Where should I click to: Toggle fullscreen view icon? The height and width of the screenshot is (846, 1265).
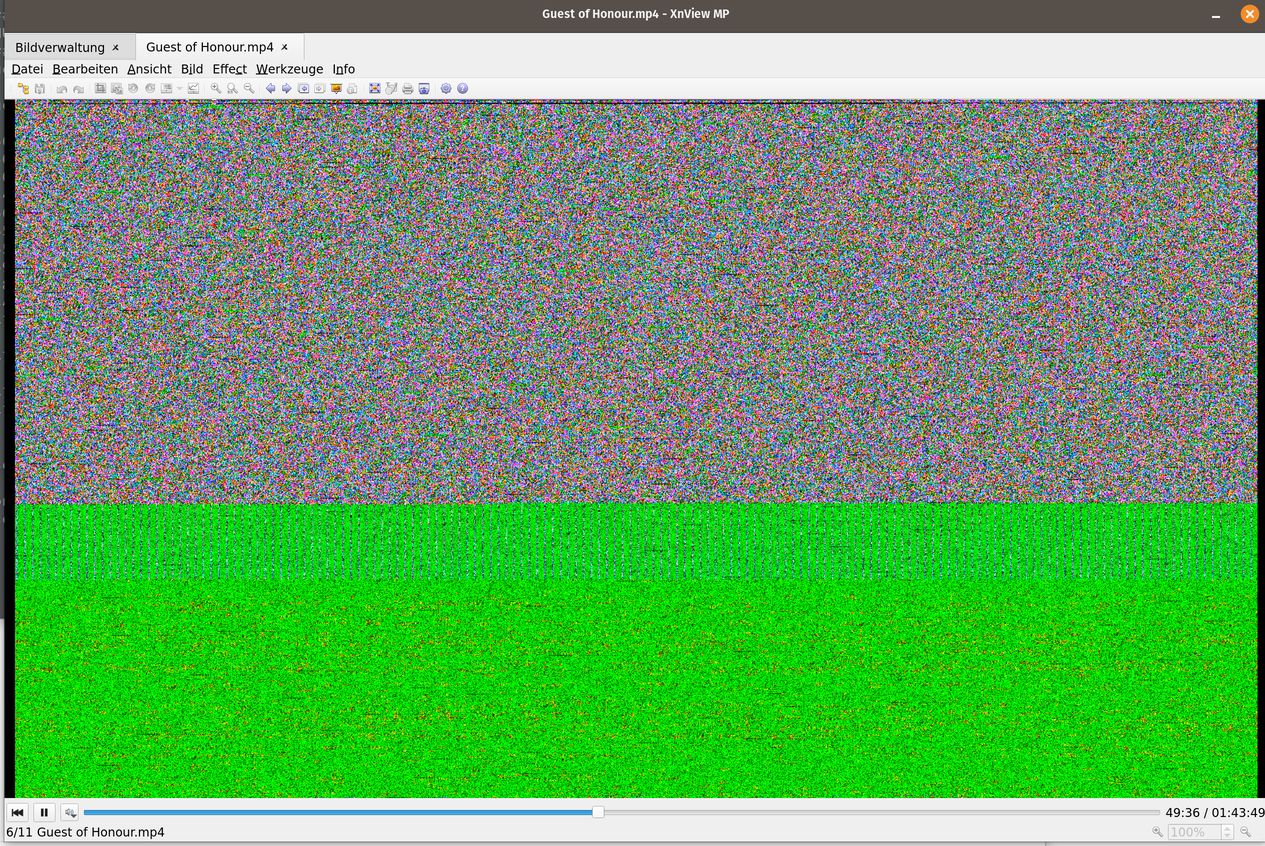375,88
